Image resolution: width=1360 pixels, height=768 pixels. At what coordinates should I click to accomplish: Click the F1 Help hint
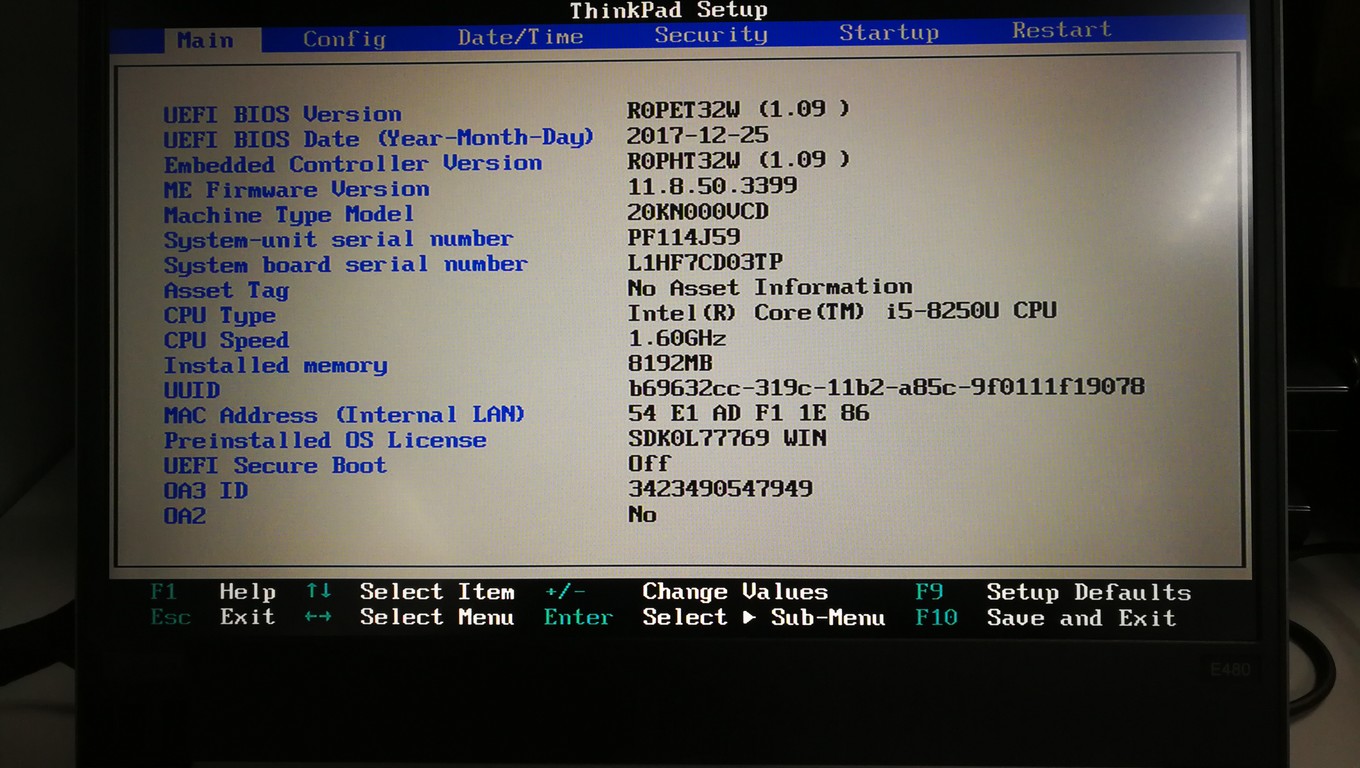(x=213, y=592)
